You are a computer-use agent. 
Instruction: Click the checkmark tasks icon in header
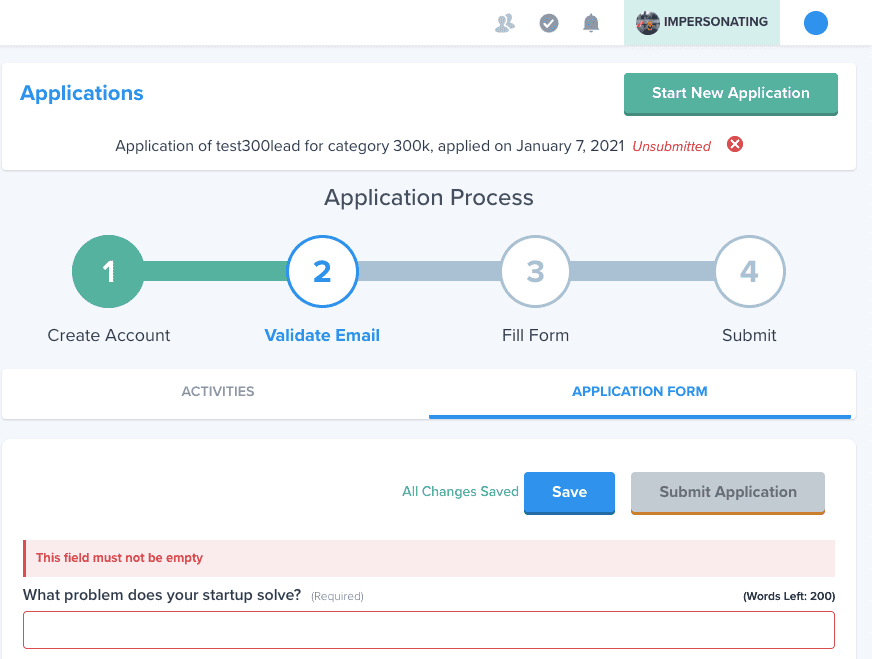pos(549,23)
